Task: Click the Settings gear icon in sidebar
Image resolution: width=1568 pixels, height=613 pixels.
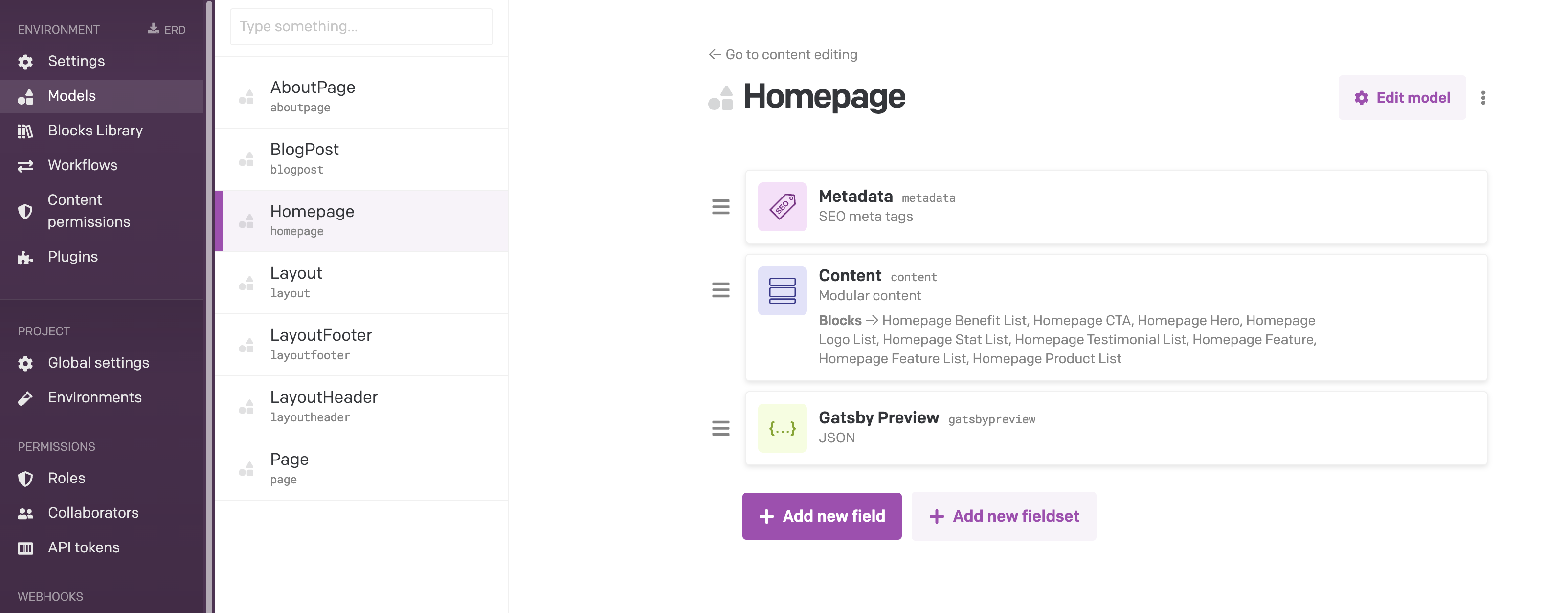Action: 25,62
